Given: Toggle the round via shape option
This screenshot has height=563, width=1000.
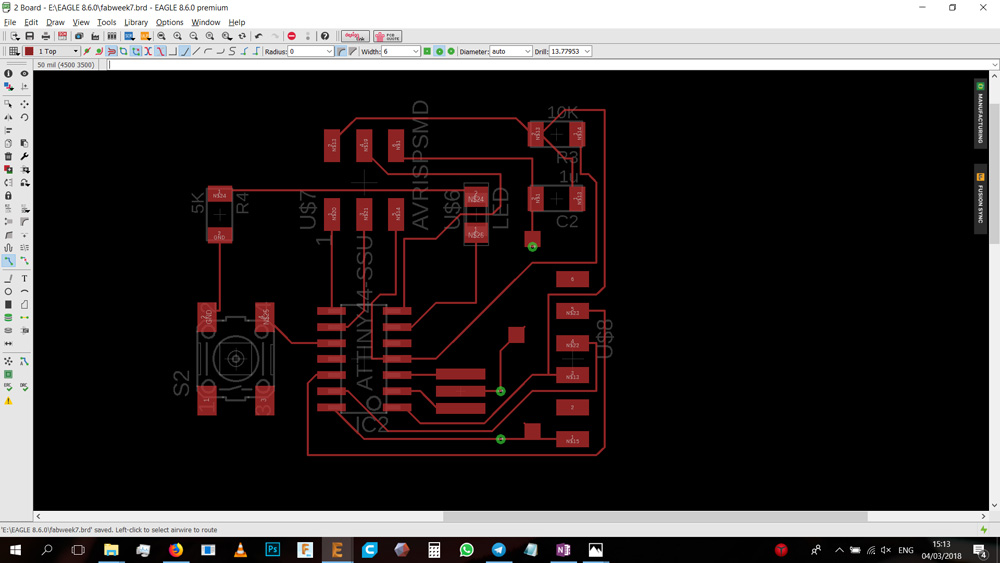Looking at the screenshot, I should (439, 51).
